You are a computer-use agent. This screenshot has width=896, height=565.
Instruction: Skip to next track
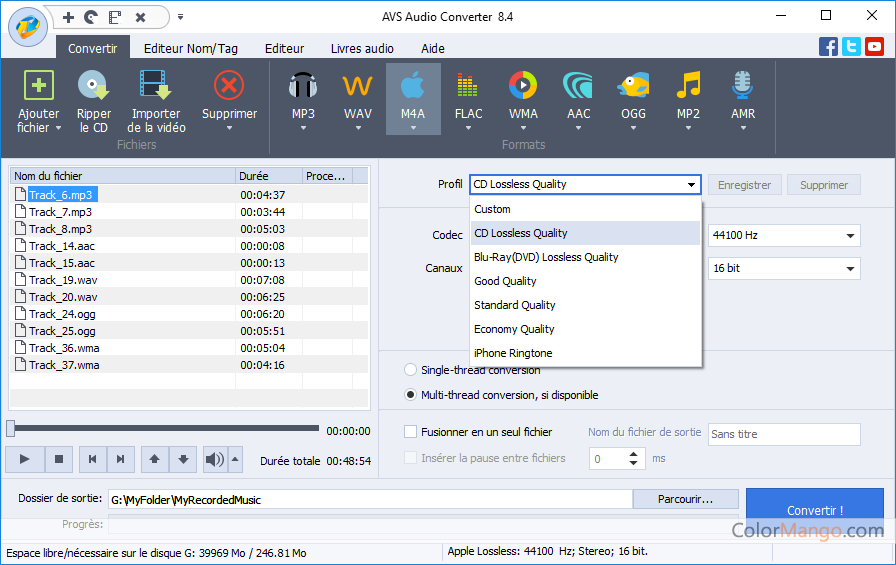[121, 459]
